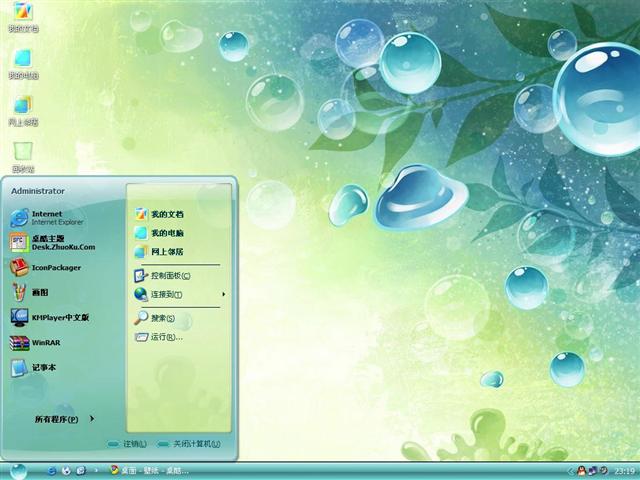Start WinRAR from the Start menu
Image resolution: width=640 pixels, height=480 pixels.
pyautogui.click(x=35, y=343)
